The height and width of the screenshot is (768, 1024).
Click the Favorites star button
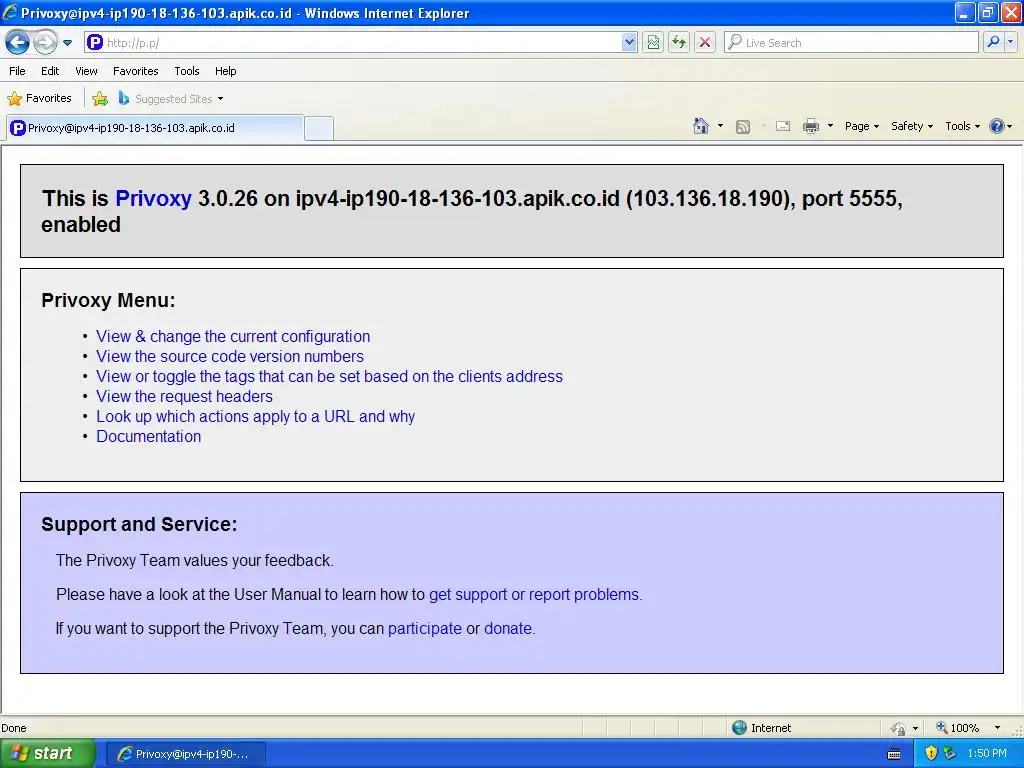(x=39, y=99)
